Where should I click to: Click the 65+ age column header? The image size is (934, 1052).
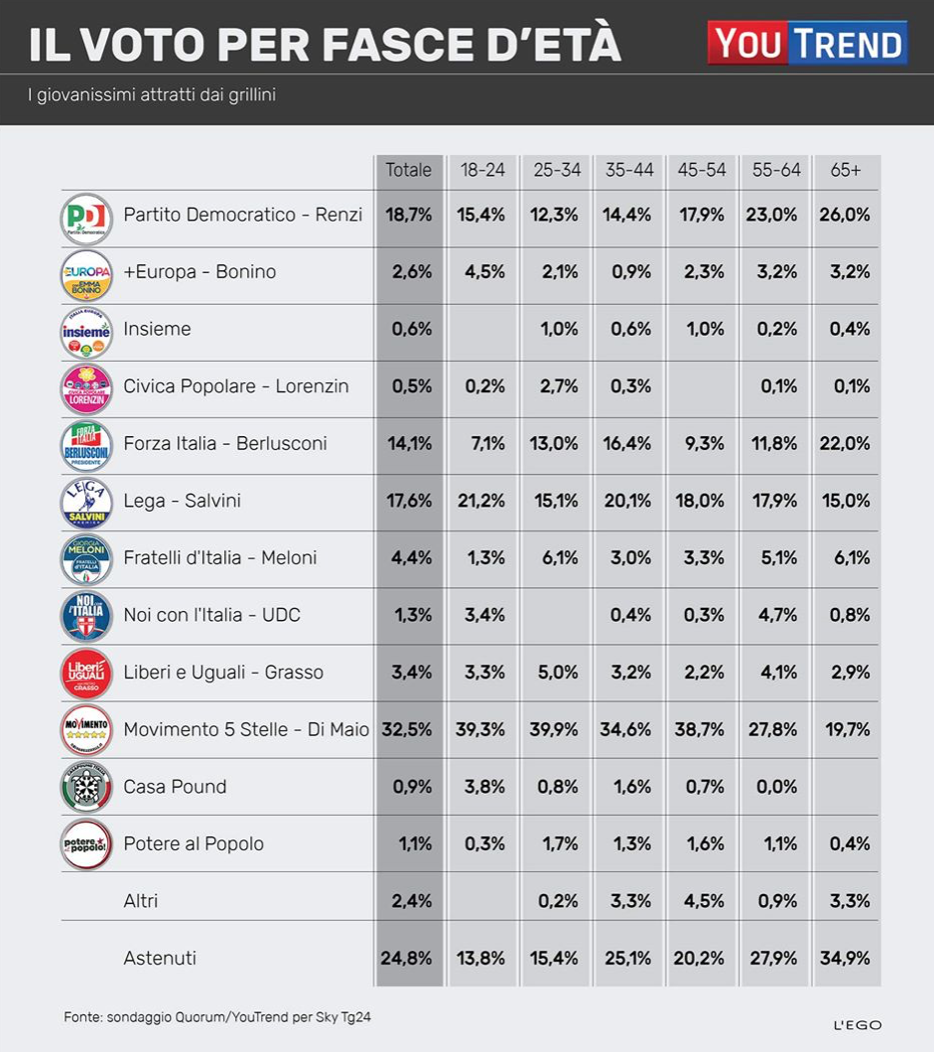tap(846, 170)
